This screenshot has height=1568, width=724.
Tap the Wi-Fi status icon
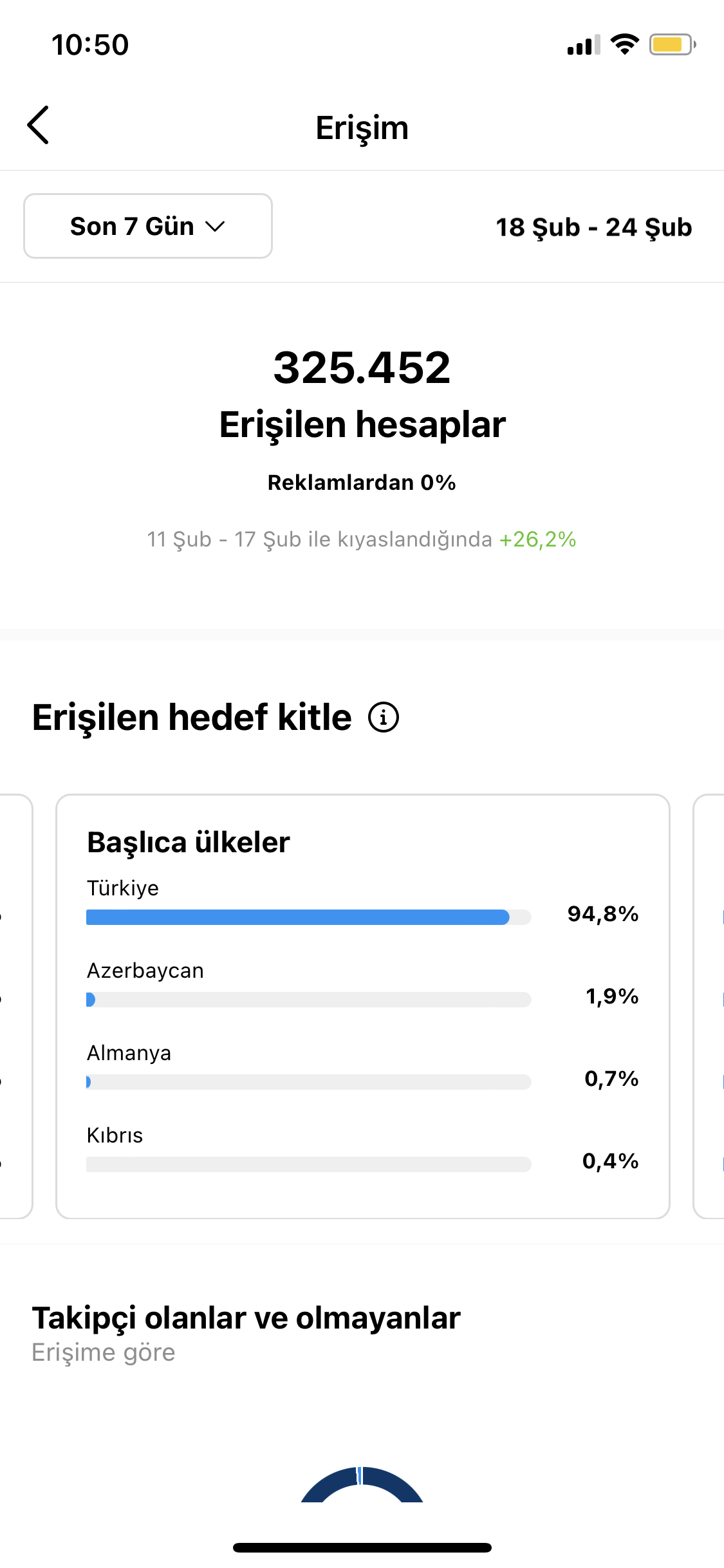click(624, 44)
